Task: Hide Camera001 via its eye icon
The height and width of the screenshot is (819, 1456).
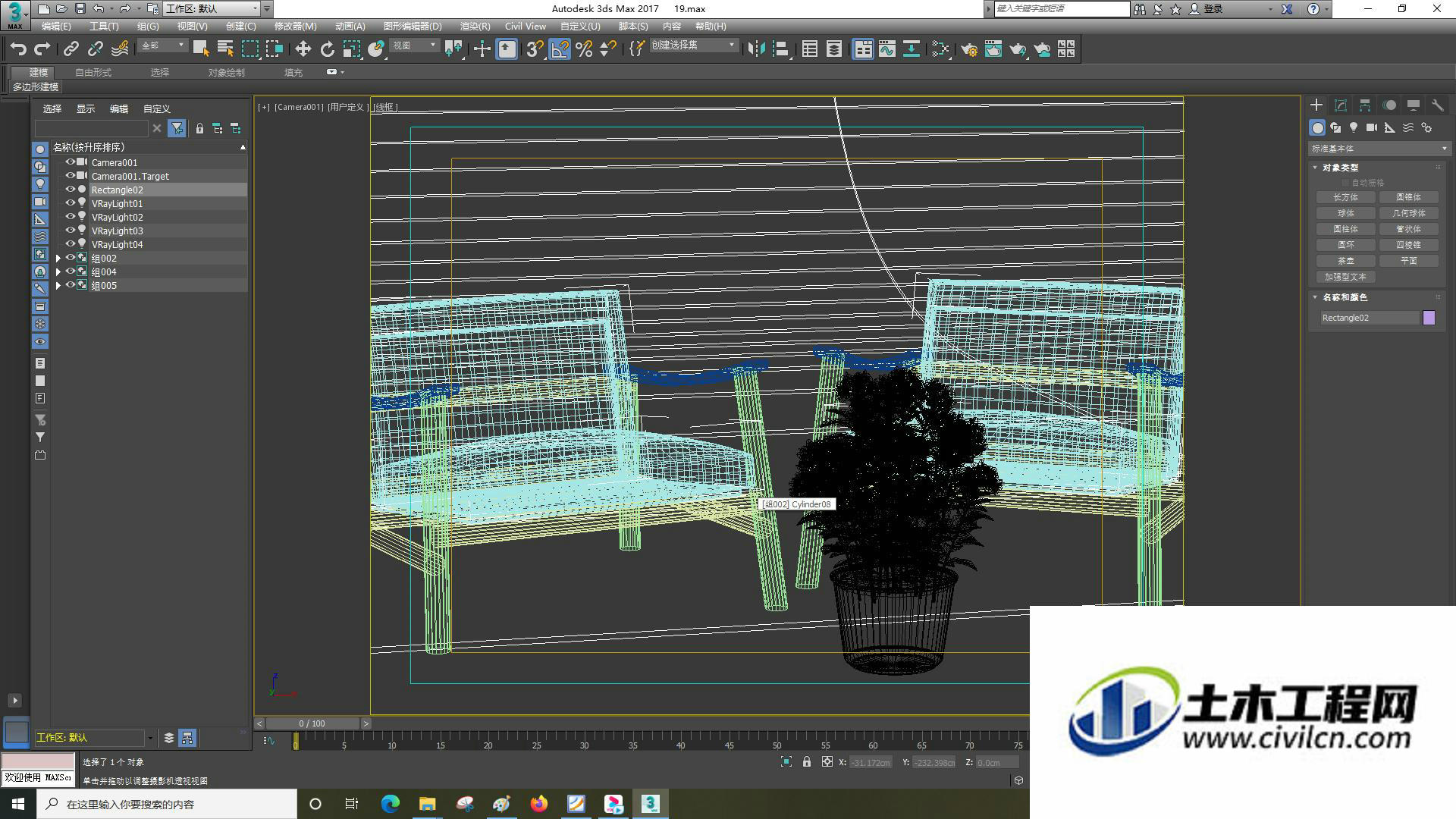Action: [x=70, y=162]
